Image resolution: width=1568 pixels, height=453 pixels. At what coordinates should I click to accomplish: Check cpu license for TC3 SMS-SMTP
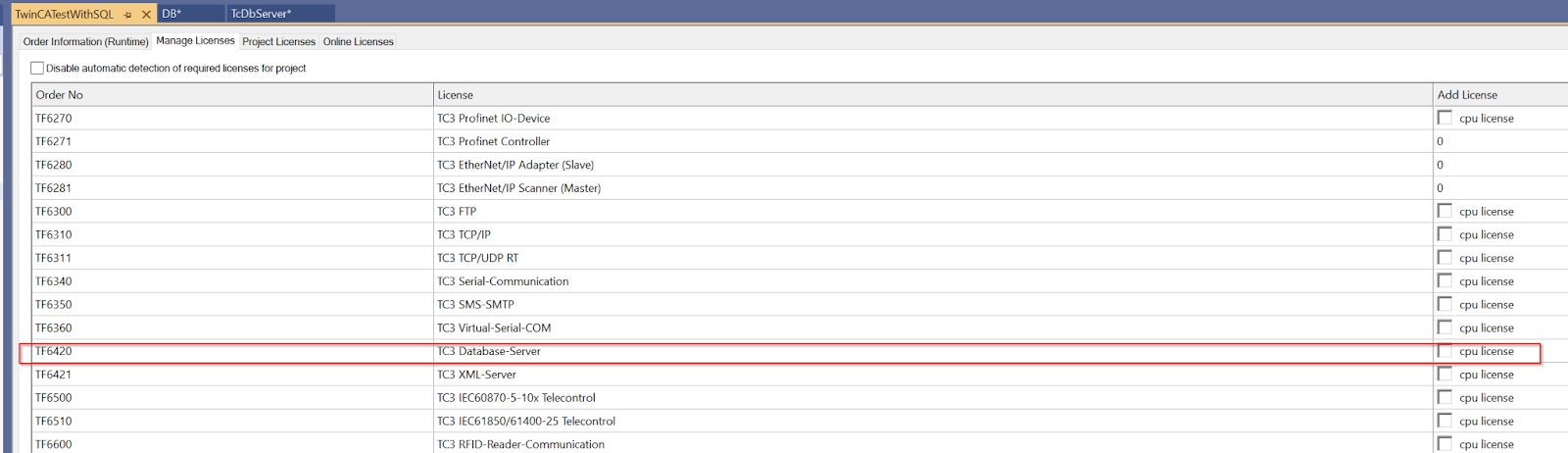coord(1445,304)
